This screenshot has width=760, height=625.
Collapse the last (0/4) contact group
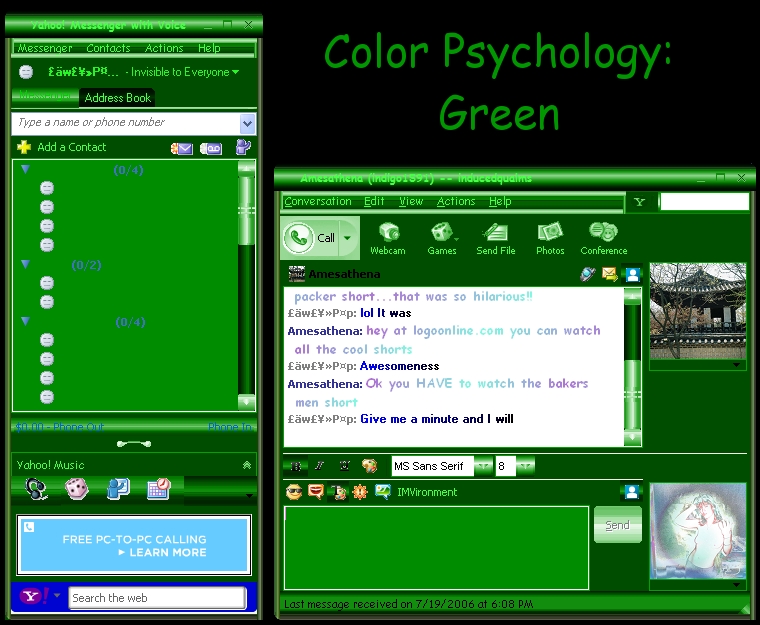tap(25, 321)
